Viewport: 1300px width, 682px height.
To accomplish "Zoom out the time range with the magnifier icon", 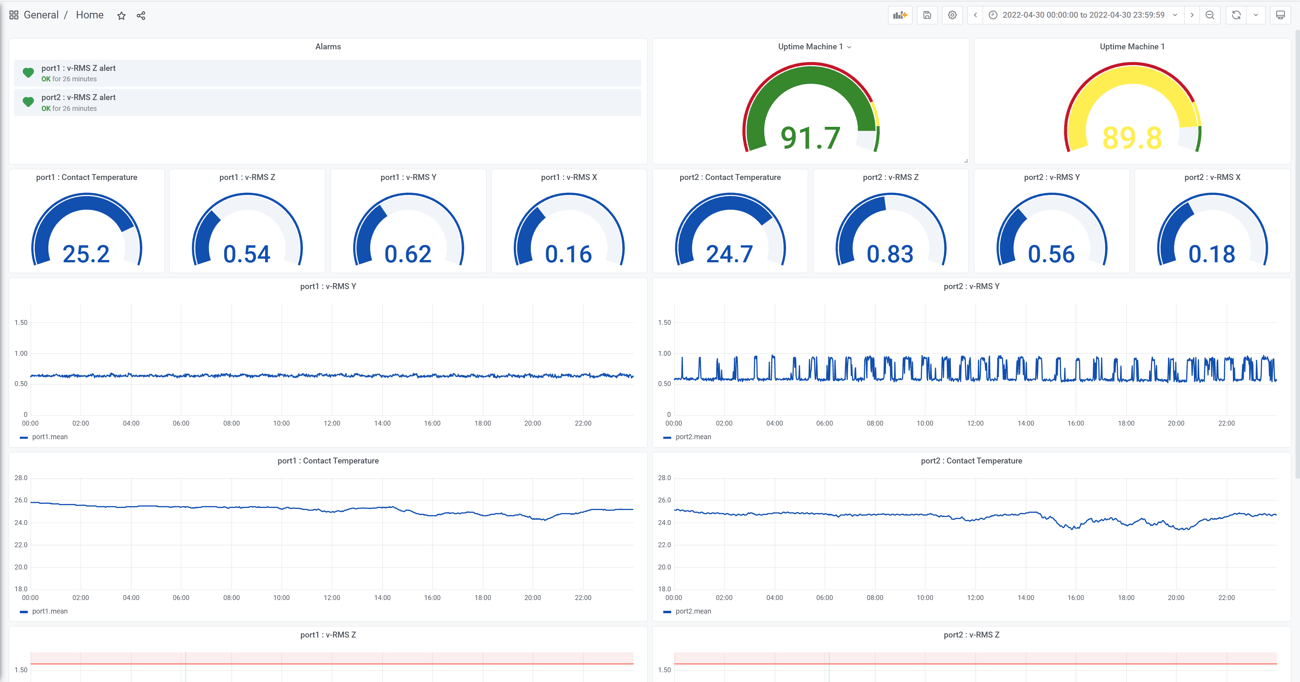I will coord(1210,15).
